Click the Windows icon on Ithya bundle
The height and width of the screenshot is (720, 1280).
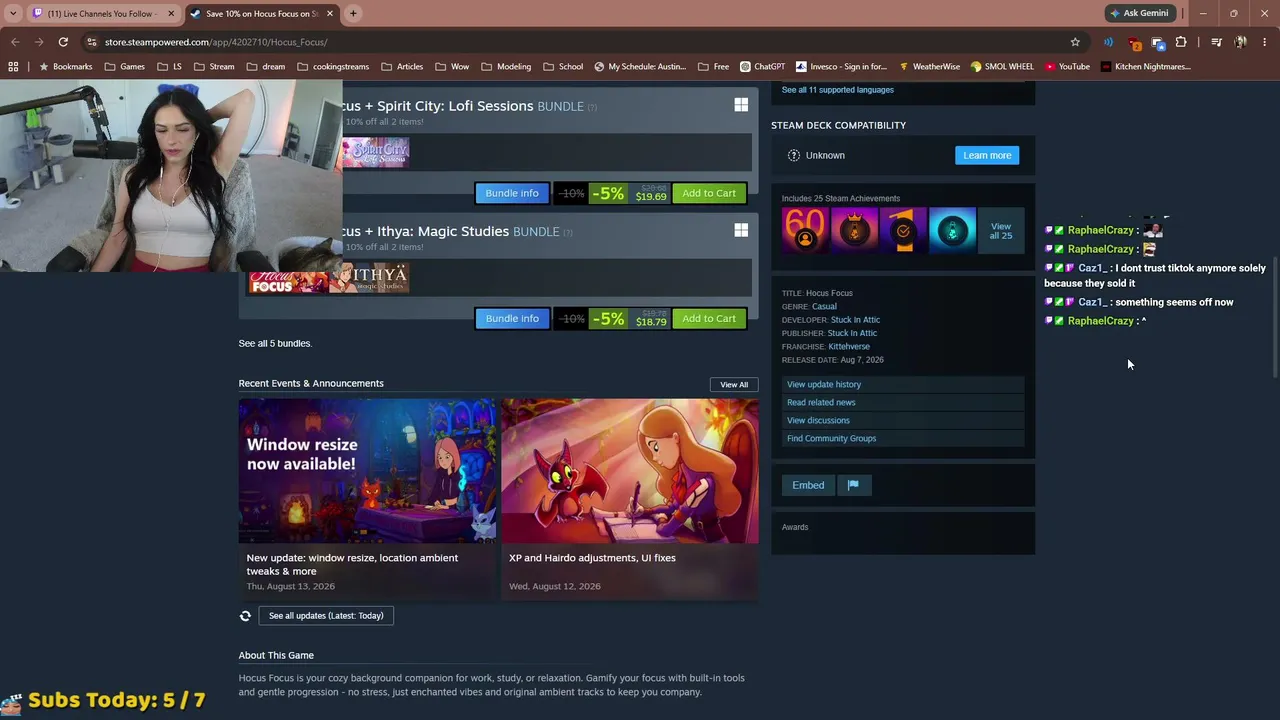click(741, 230)
